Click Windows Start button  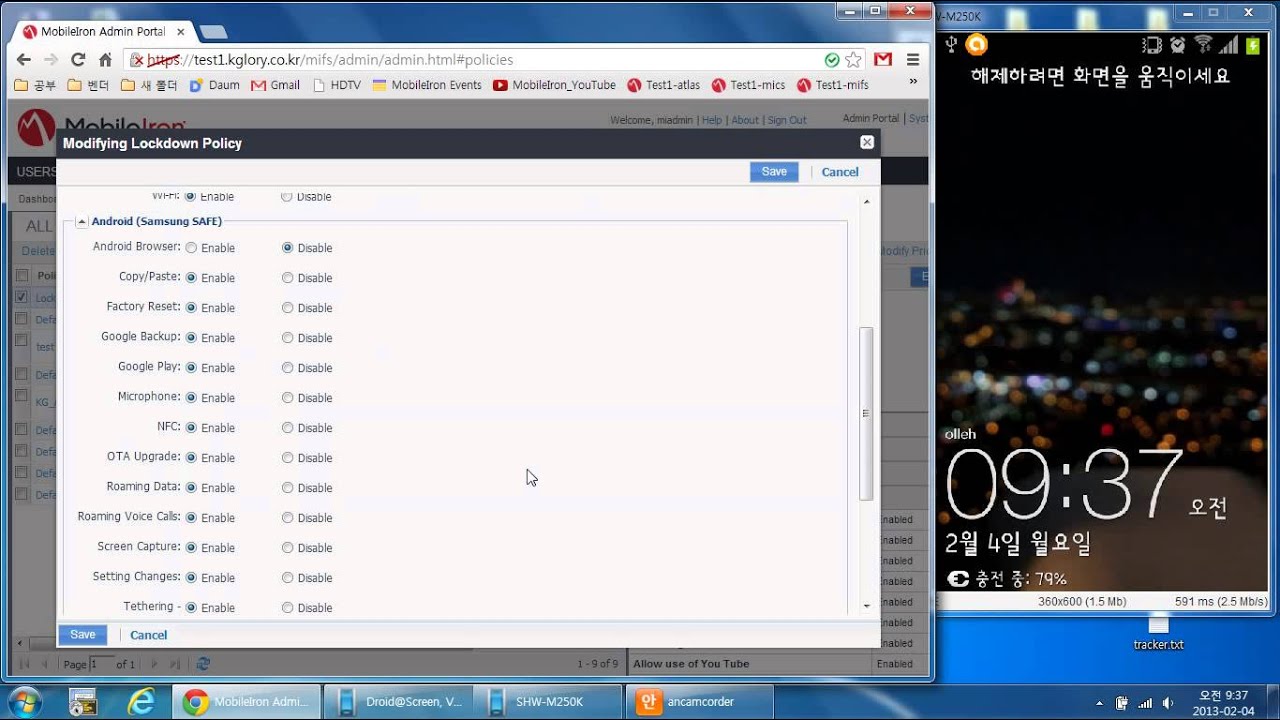26,702
